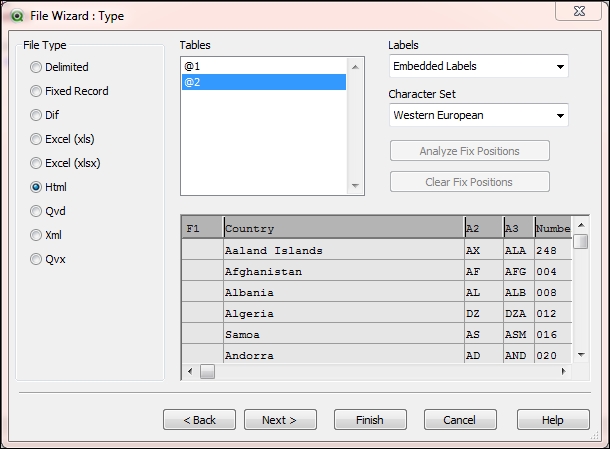
Task: Click preview grid scroll left arrow
Action: (x=190, y=371)
